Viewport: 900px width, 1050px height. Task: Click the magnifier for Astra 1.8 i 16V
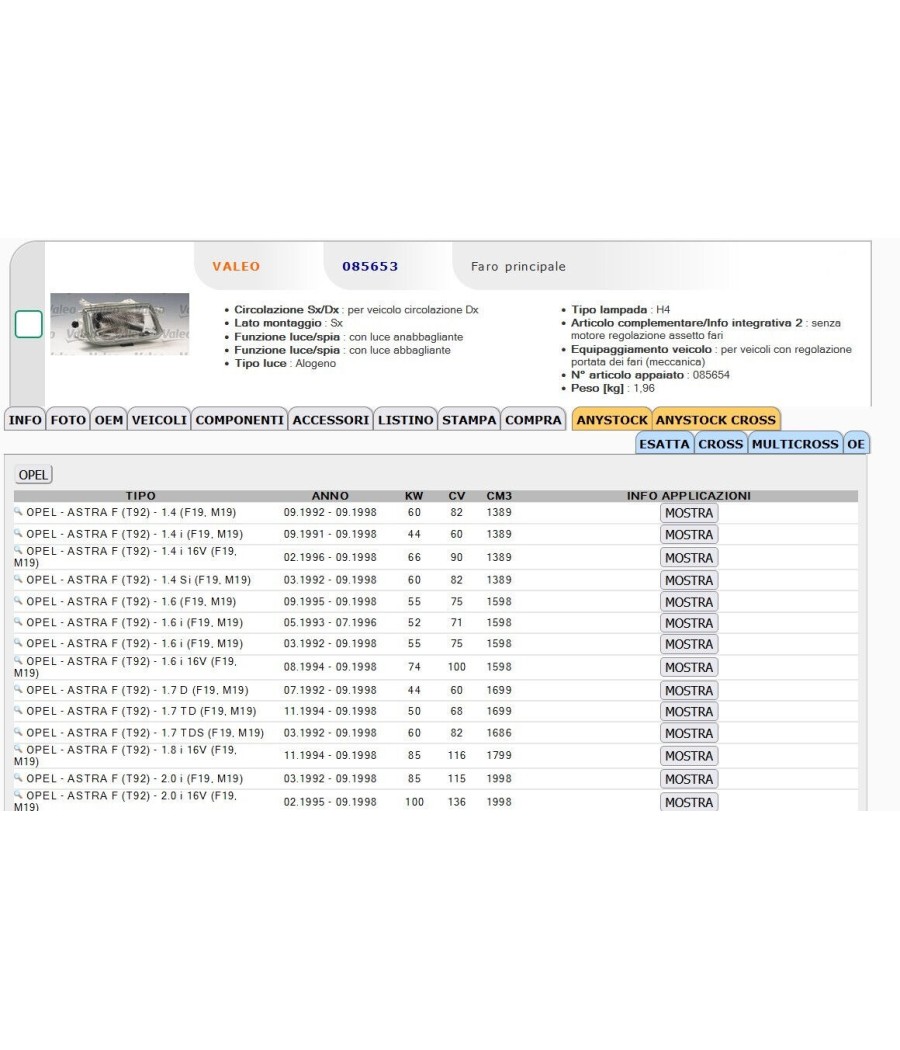click(x=18, y=749)
